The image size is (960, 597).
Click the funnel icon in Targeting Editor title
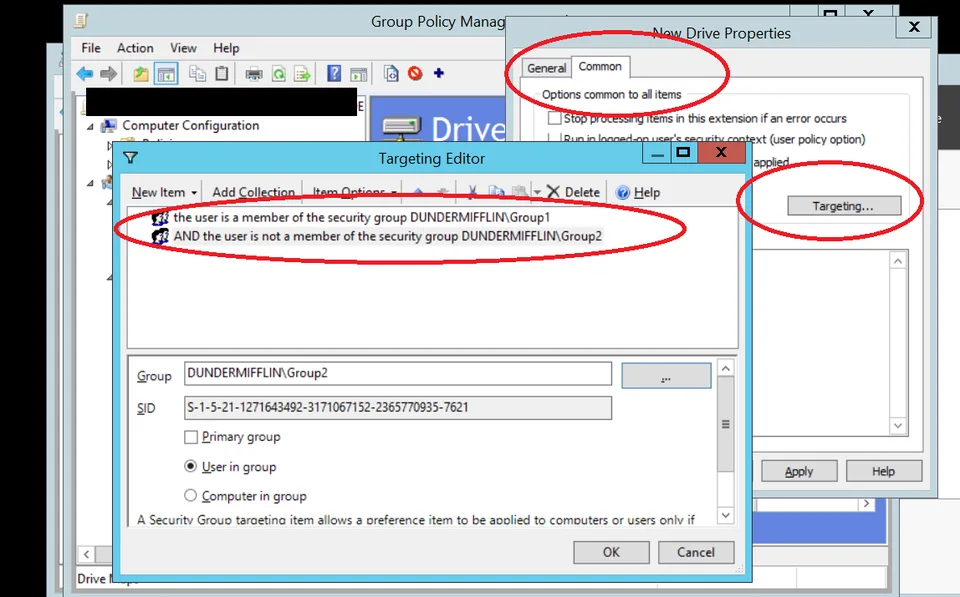[x=130, y=158]
